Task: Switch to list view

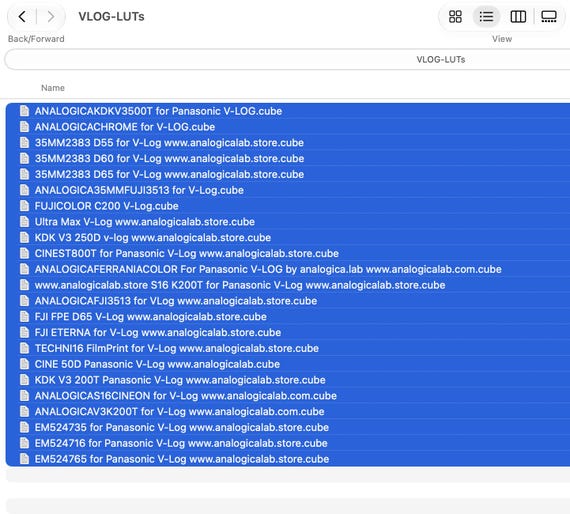Action: [486, 16]
